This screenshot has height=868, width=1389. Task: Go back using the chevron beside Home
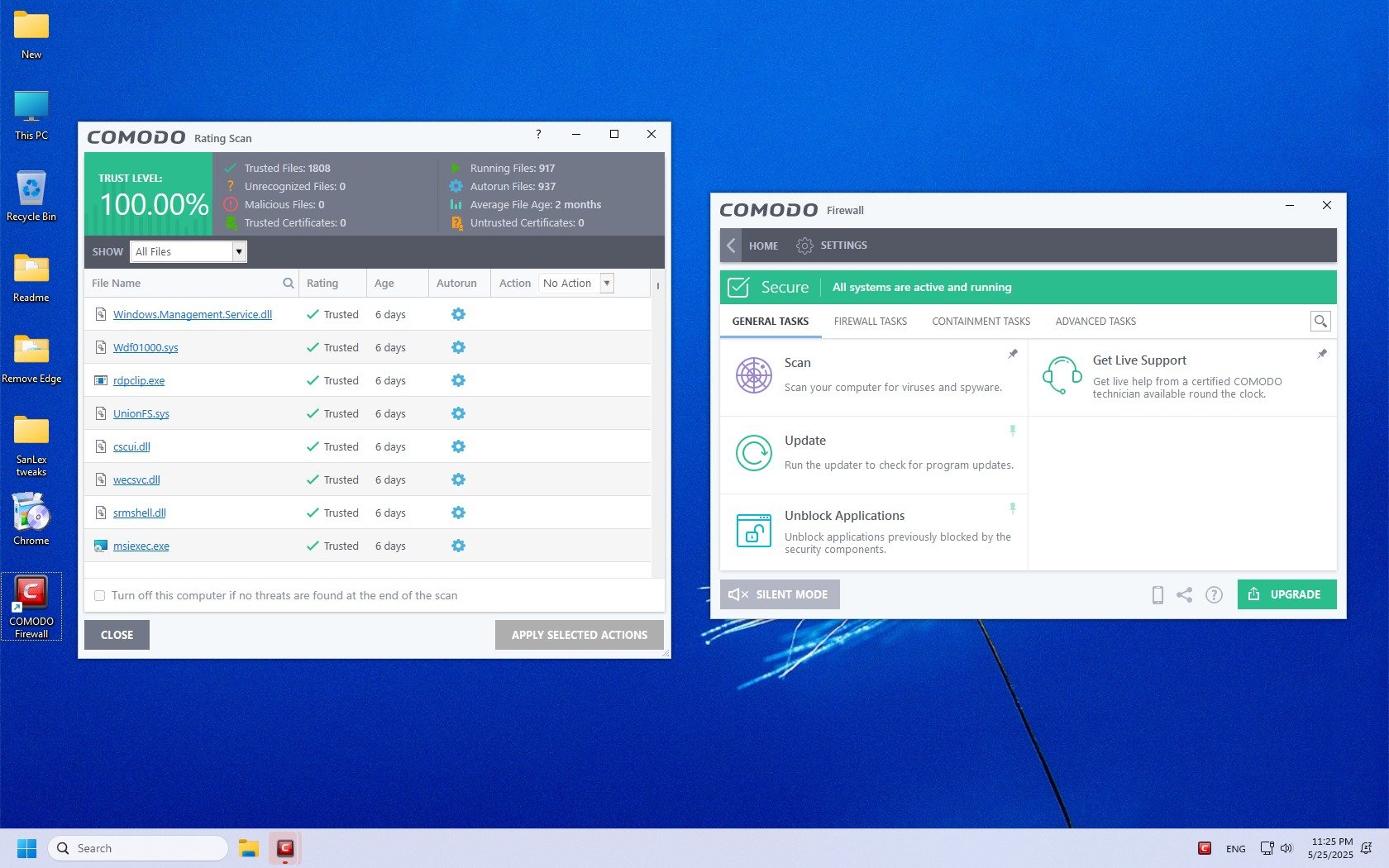pos(731,246)
